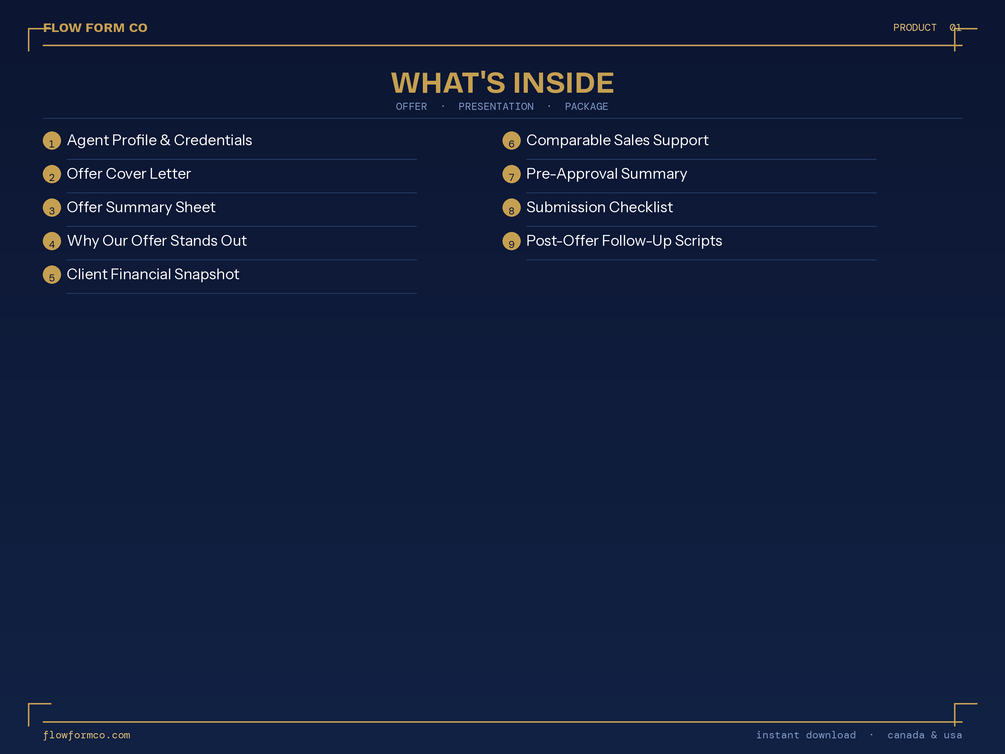Click the number 3 gold badge
This screenshot has height=754, width=1005.
coord(52,208)
